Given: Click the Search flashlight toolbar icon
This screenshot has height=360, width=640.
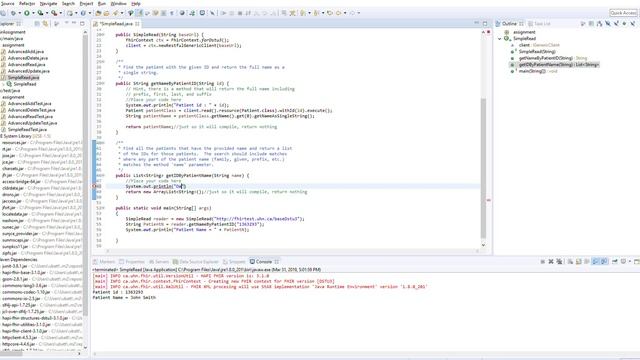Looking at the screenshot, I should point(115,13).
